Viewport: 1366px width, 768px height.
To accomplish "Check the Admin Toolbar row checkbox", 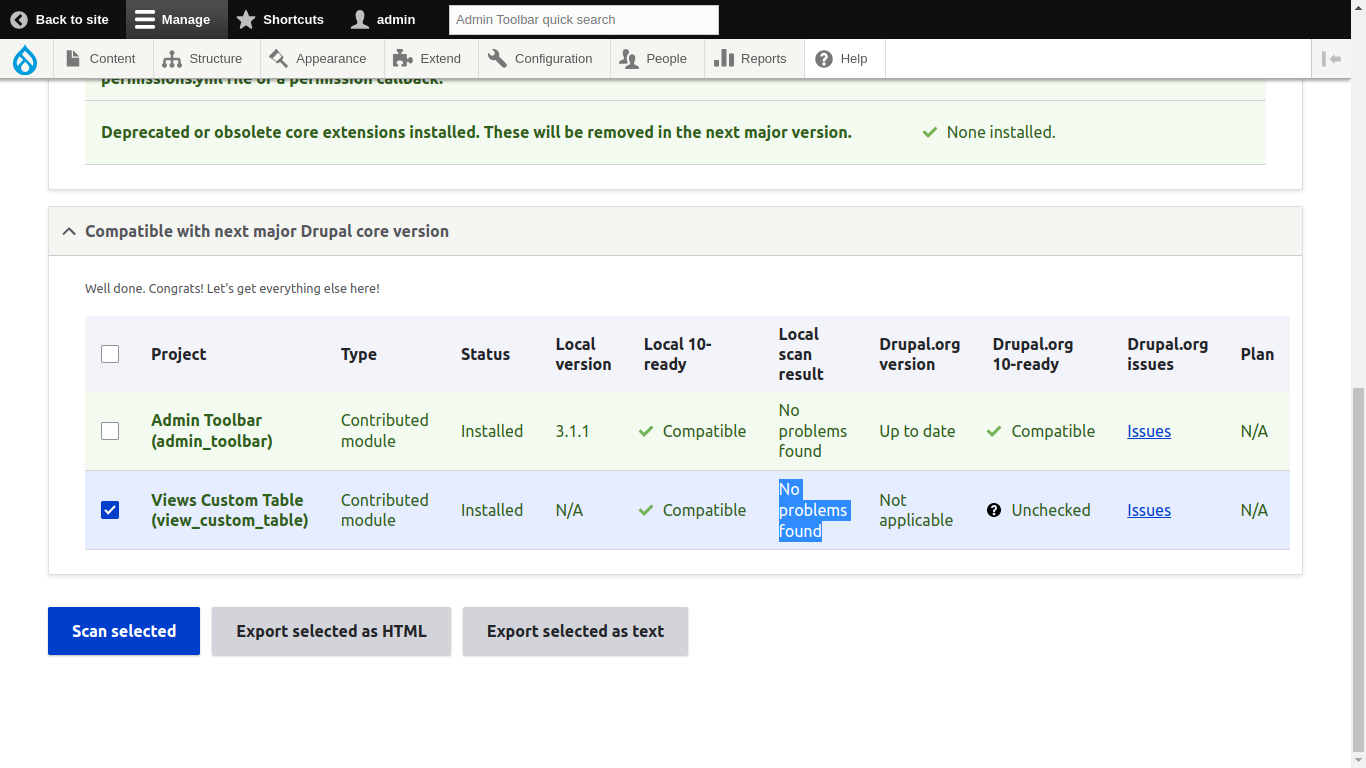I will pos(110,431).
